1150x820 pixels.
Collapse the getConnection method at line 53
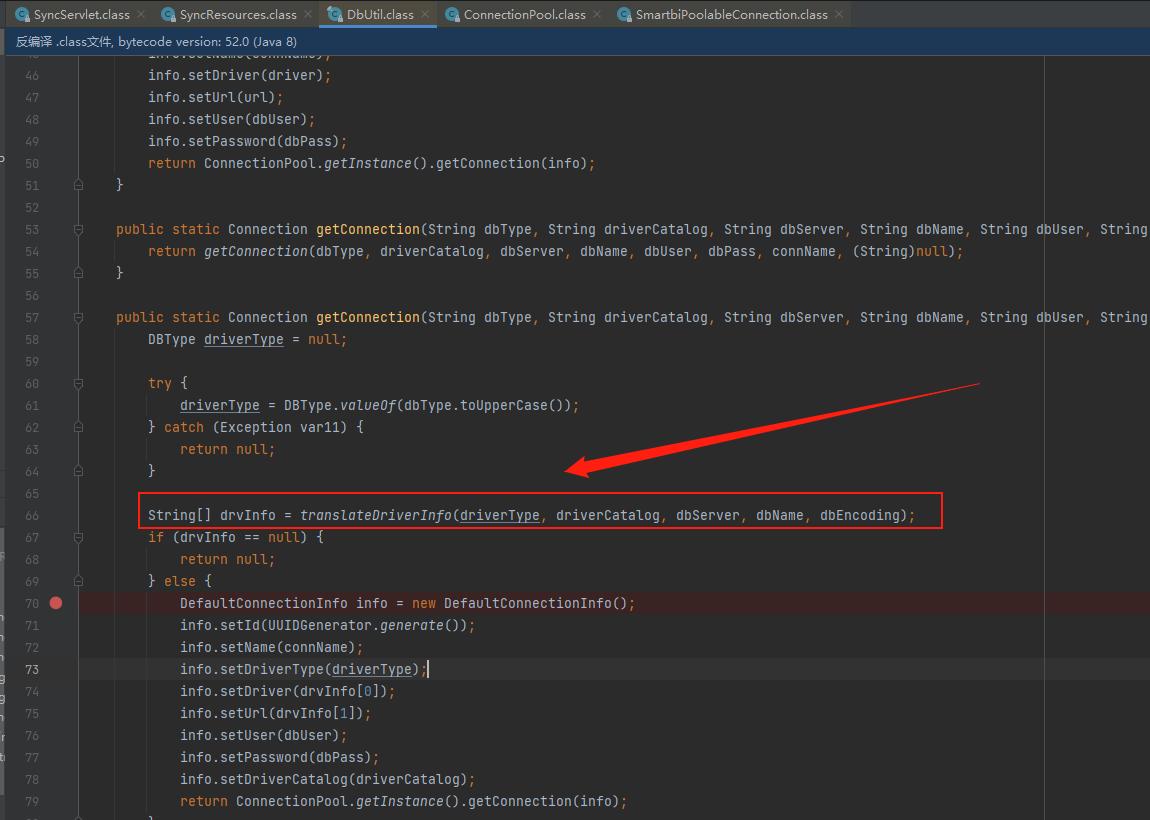[x=78, y=229]
